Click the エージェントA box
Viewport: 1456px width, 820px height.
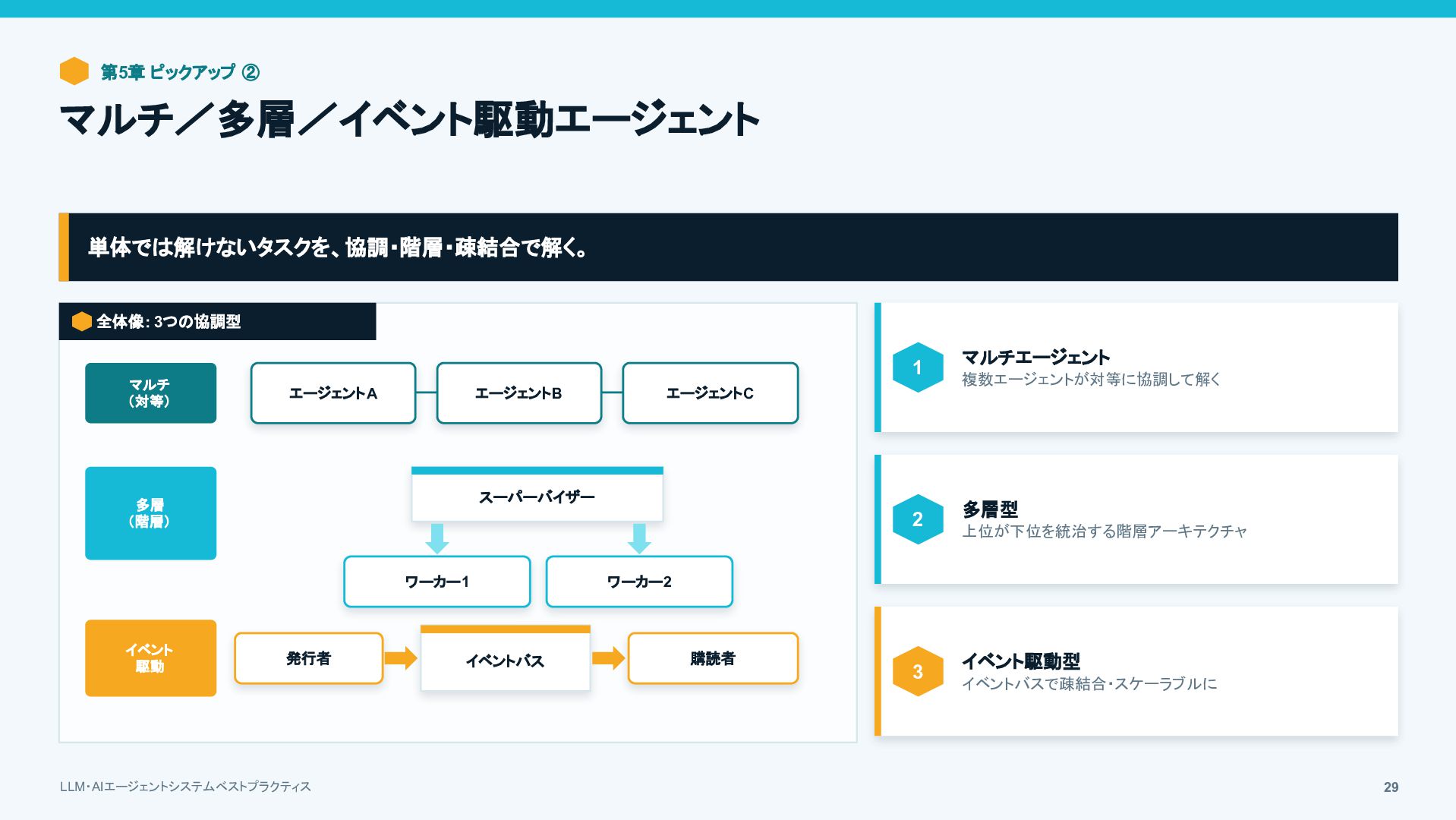pos(333,393)
